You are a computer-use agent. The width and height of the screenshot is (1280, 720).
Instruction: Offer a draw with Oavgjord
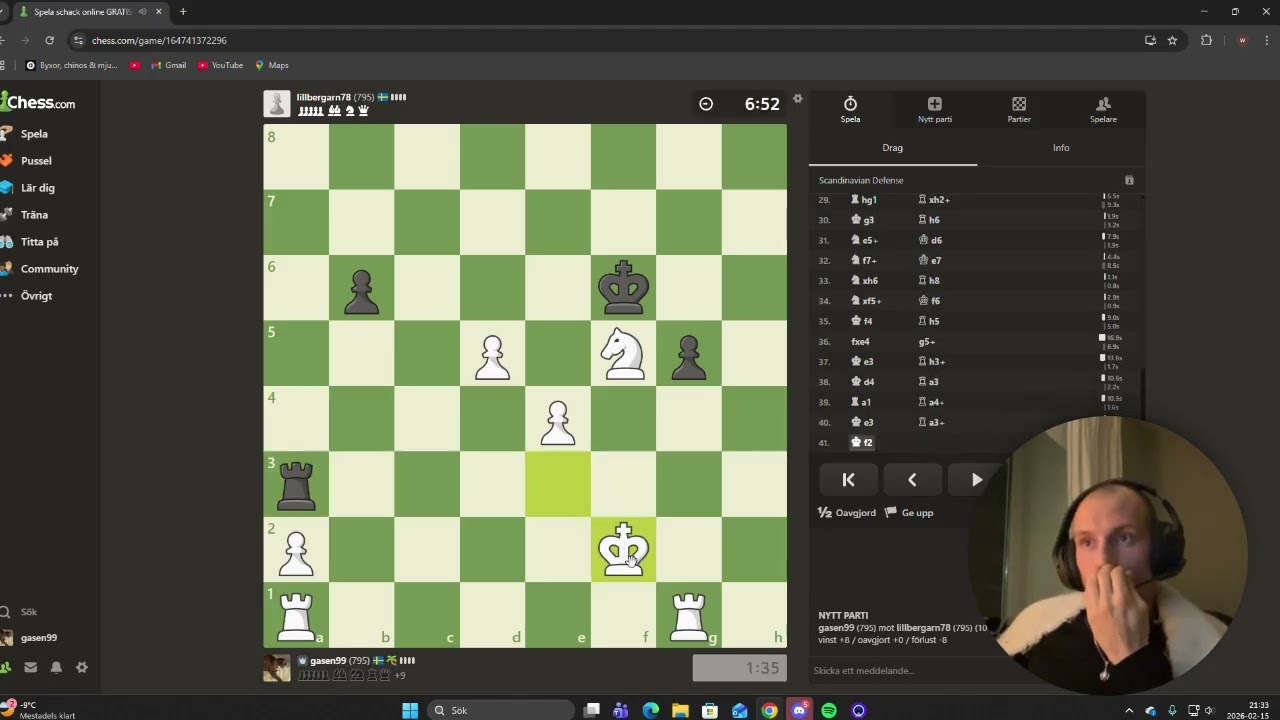[847, 513]
